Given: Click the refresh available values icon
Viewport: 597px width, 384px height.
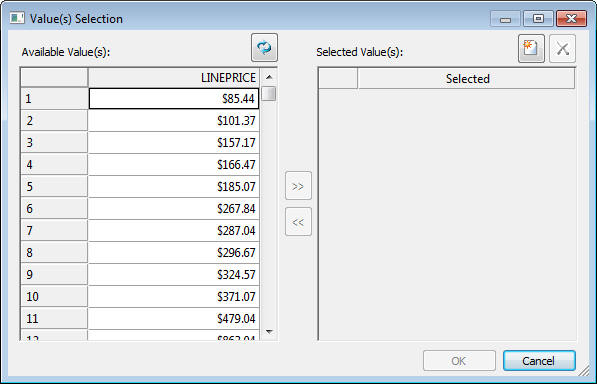Looking at the screenshot, I should 264,48.
